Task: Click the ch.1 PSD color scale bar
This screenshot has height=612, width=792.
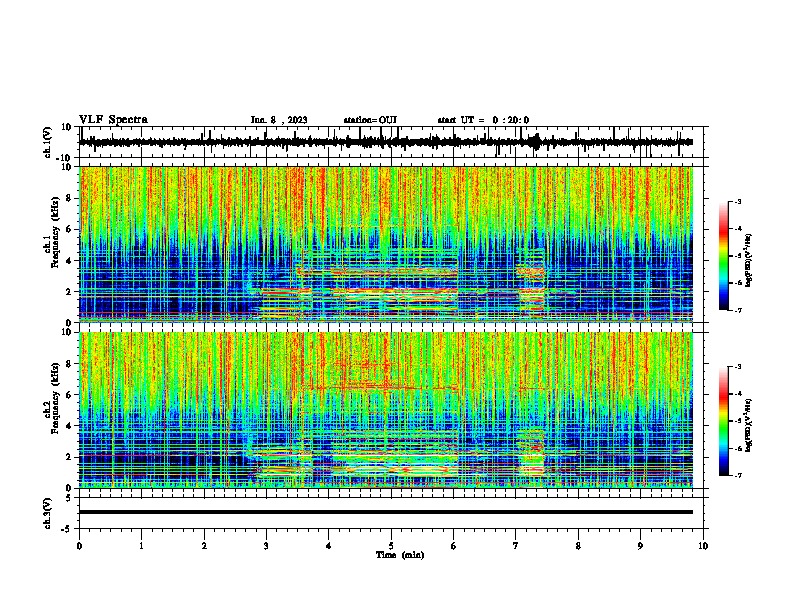Action: coord(724,256)
